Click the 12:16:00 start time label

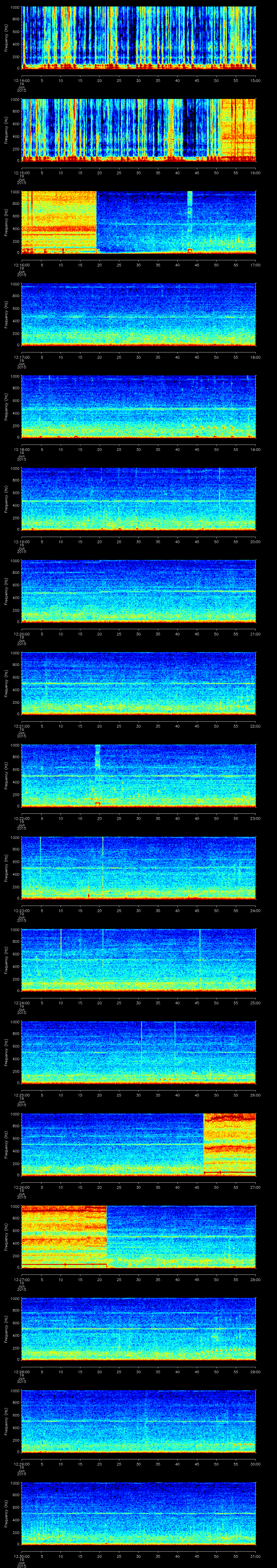21,265
